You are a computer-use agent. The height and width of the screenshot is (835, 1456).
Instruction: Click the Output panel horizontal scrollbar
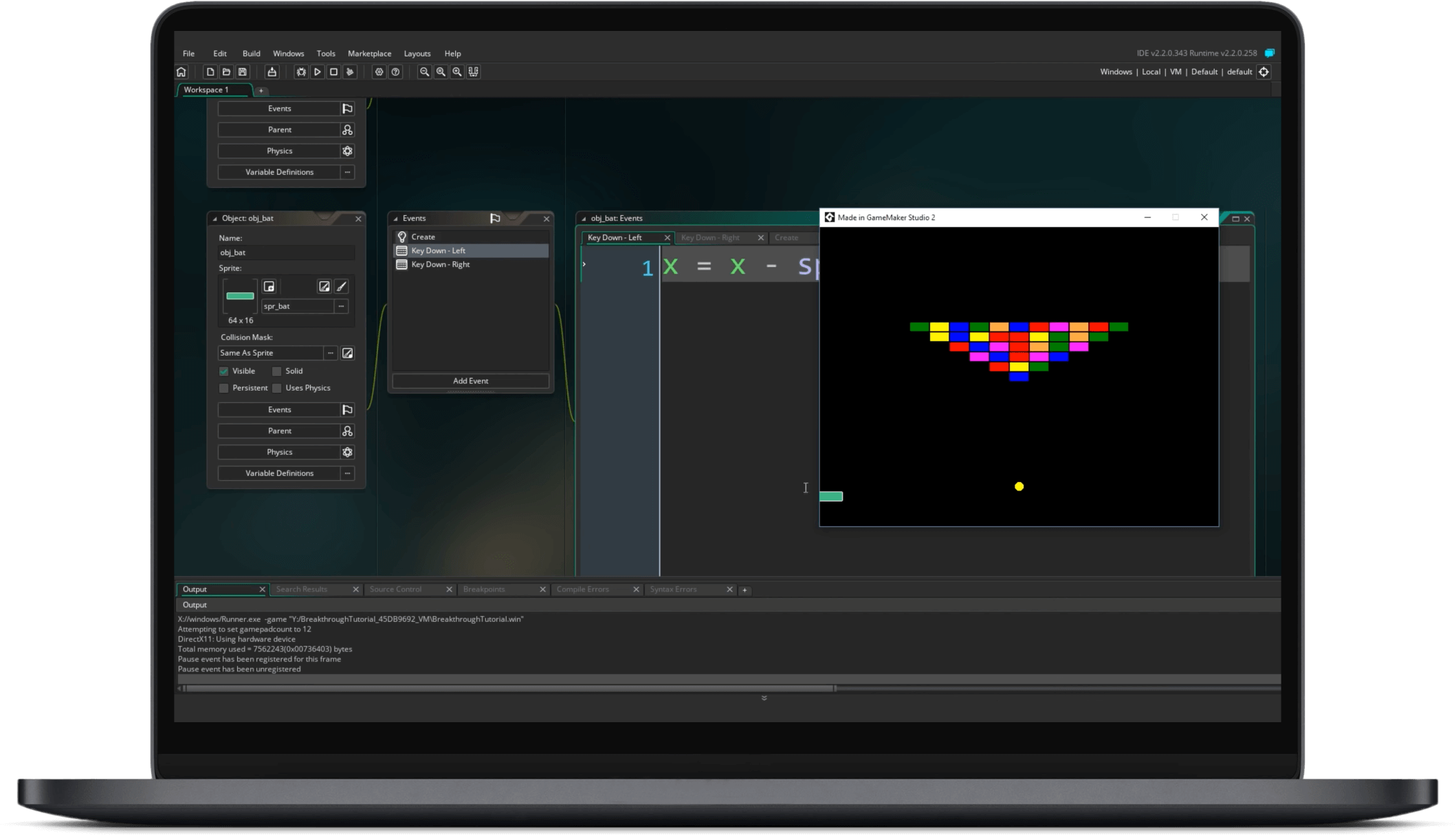click(509, 688)
